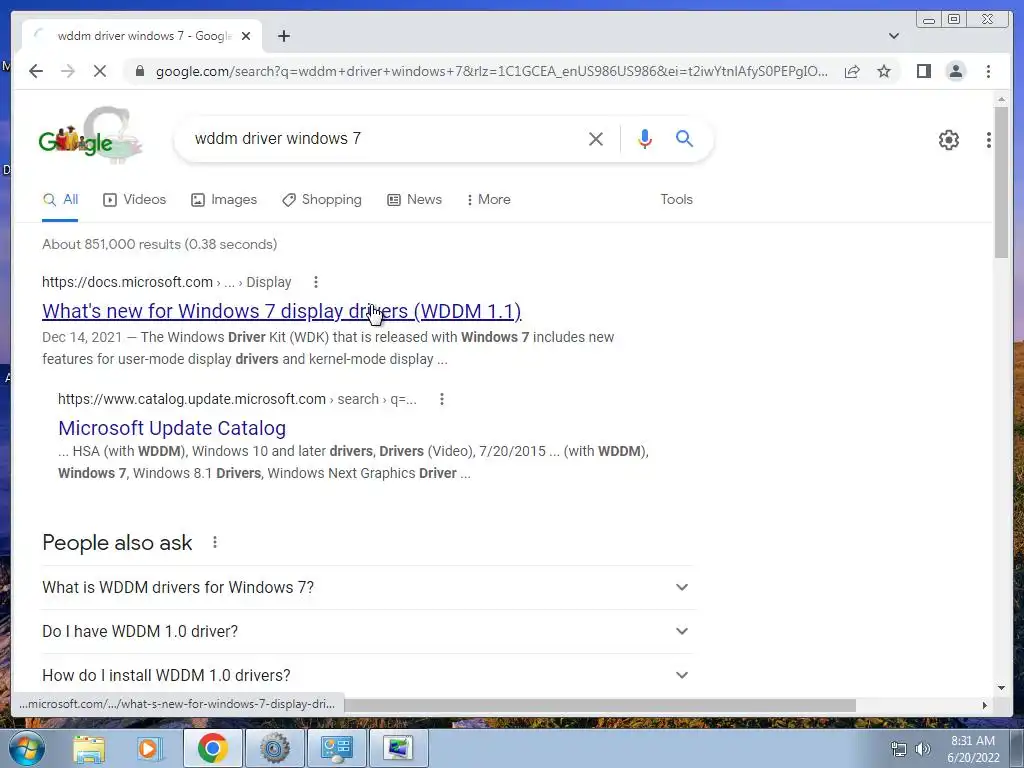This screenshot has width=1024, height=768.
Task: Click the forward navigation arrow
Action: tap(68, 71)
